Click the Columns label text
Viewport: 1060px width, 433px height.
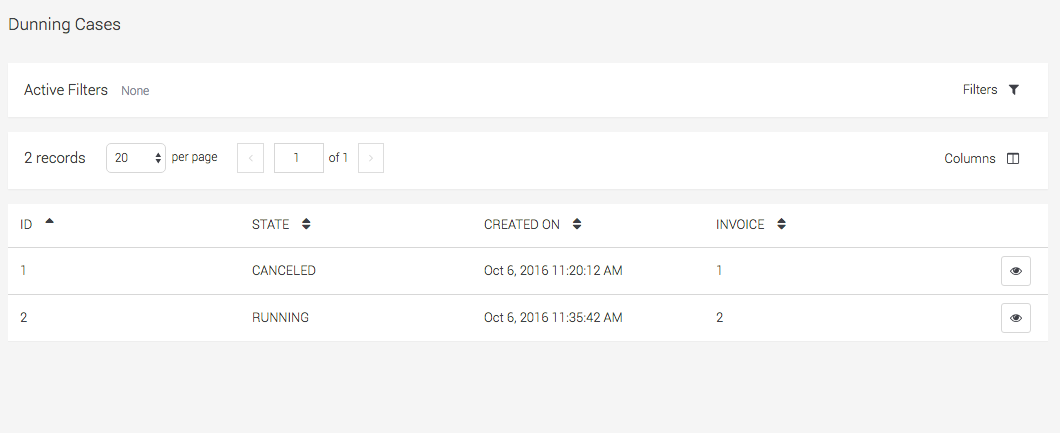[970, 158]
